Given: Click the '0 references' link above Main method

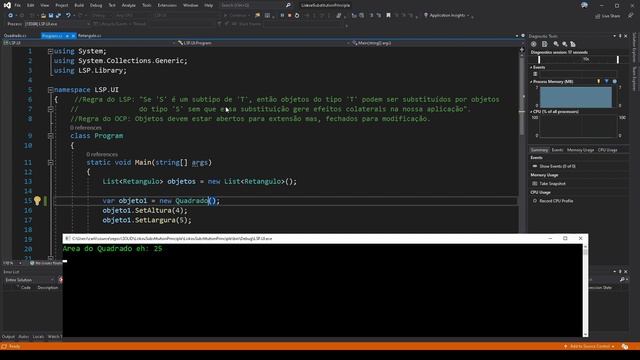Looking at the screenshot, I should (x=102, y=154).
